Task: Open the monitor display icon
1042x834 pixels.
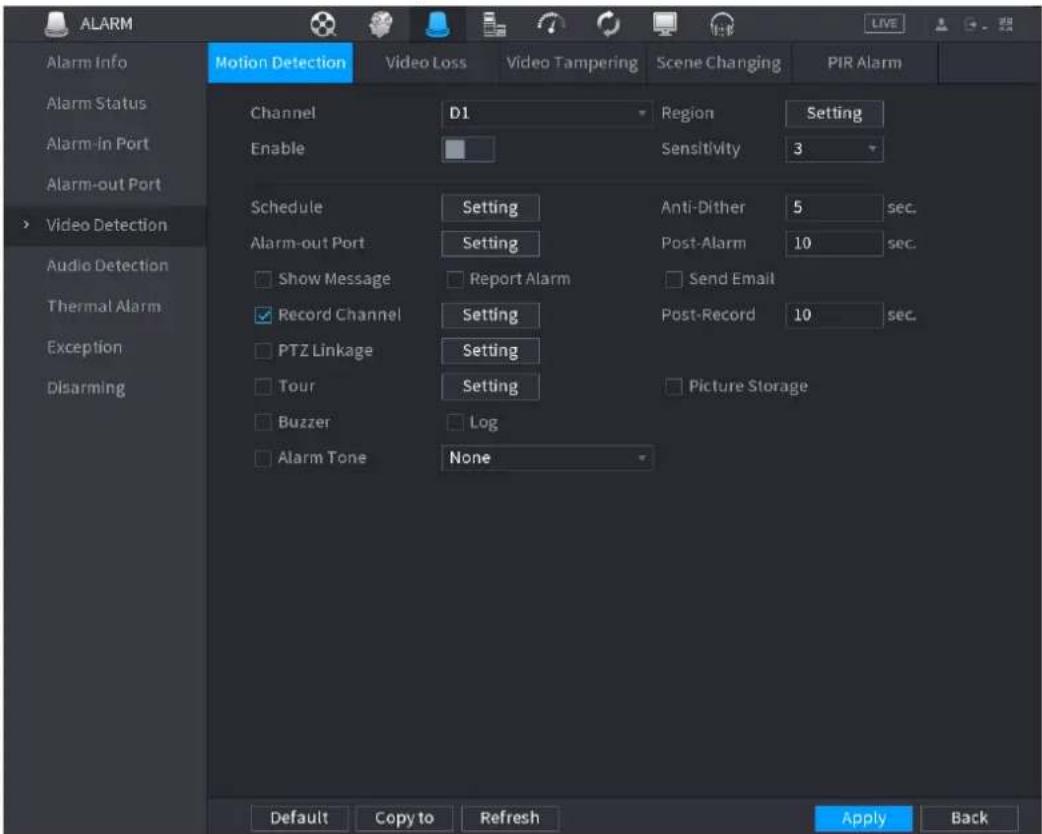Action: [665, 25]
